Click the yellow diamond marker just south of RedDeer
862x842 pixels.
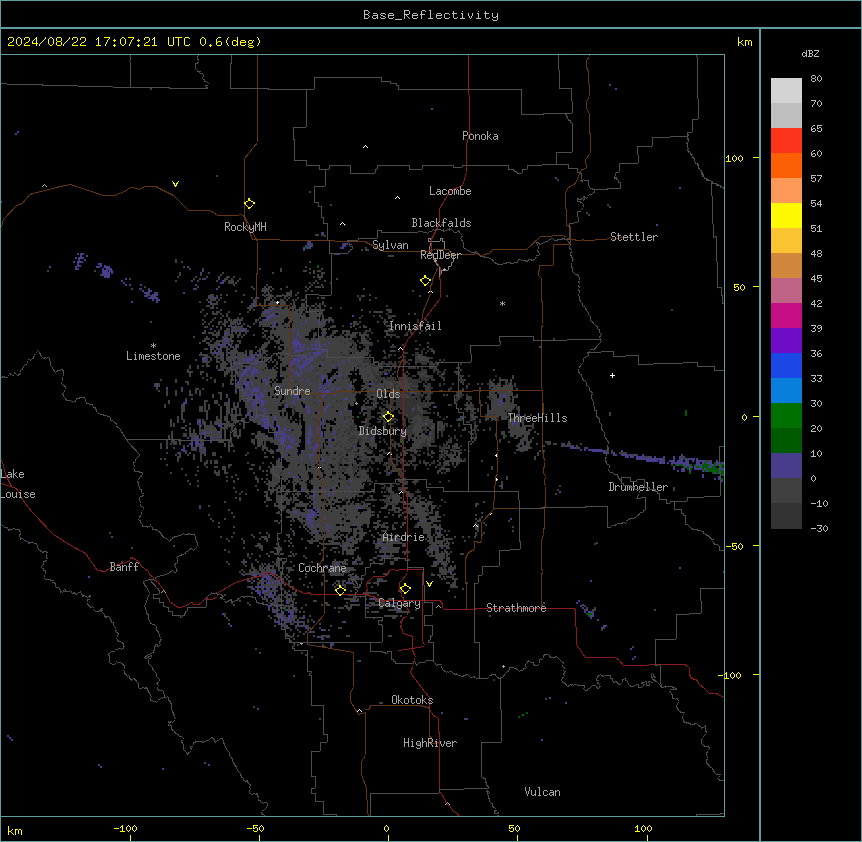point(425,281)
